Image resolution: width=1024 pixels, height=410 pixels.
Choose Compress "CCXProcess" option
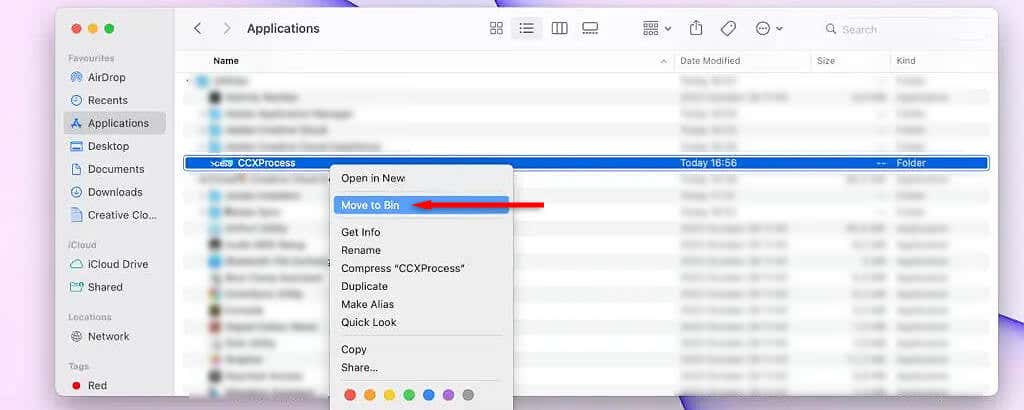point(402,268)
